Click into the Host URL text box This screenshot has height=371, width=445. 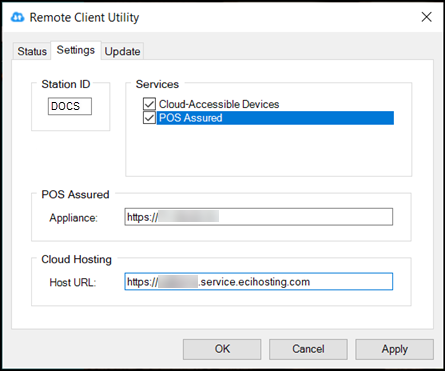coord(259,282)
